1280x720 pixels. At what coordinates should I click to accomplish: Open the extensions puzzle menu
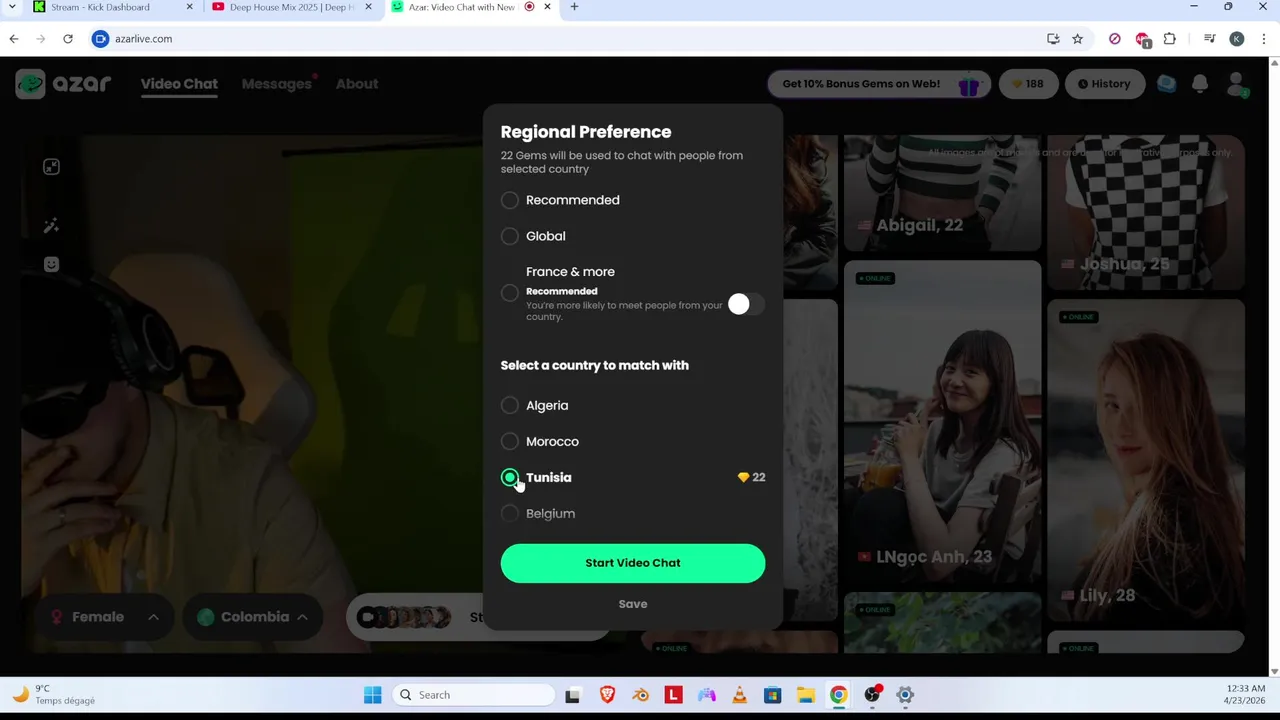1169,39
